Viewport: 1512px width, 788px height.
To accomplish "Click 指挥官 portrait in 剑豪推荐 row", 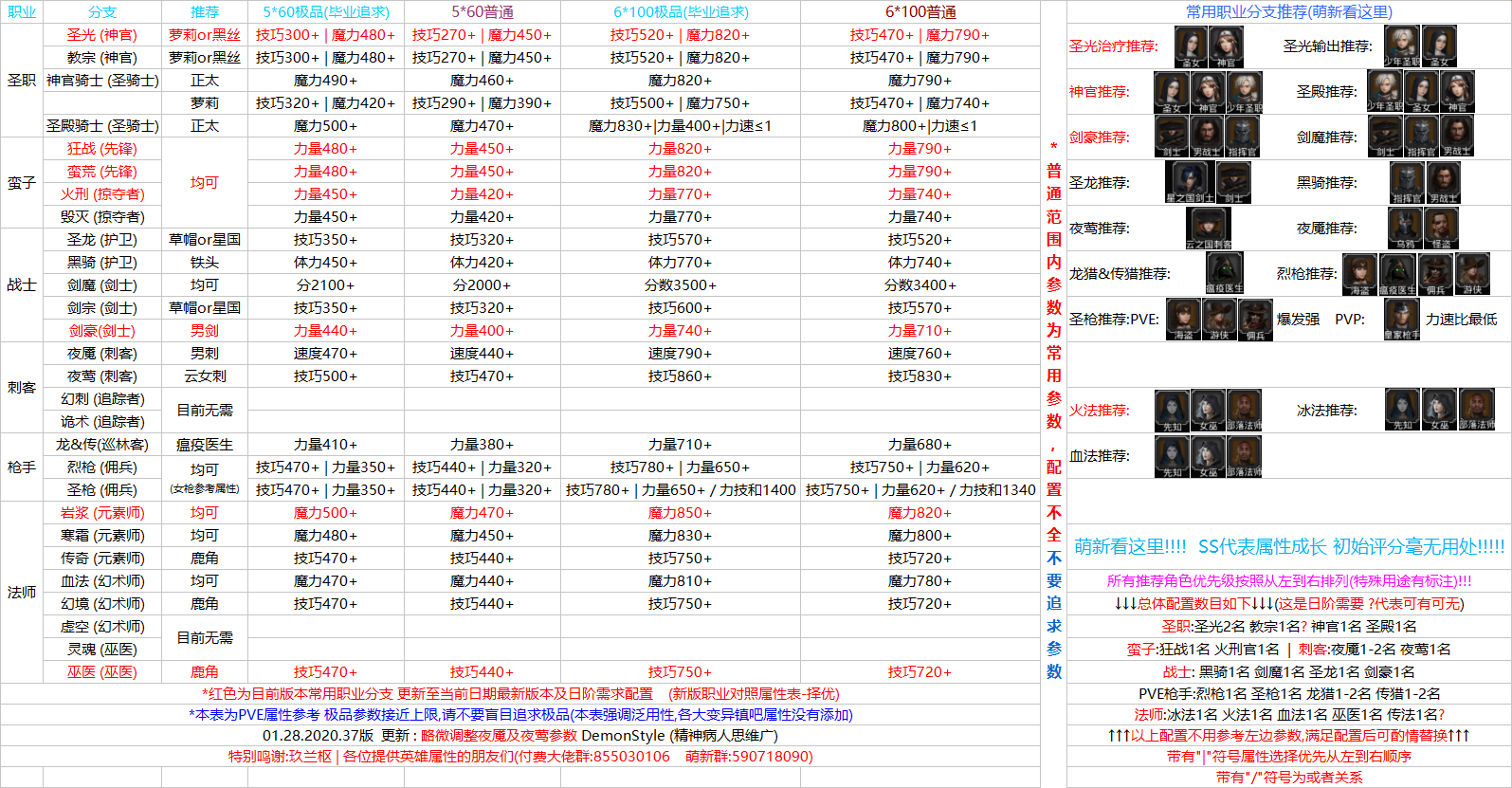I will pyautogui.click(x=1243, y=137).
